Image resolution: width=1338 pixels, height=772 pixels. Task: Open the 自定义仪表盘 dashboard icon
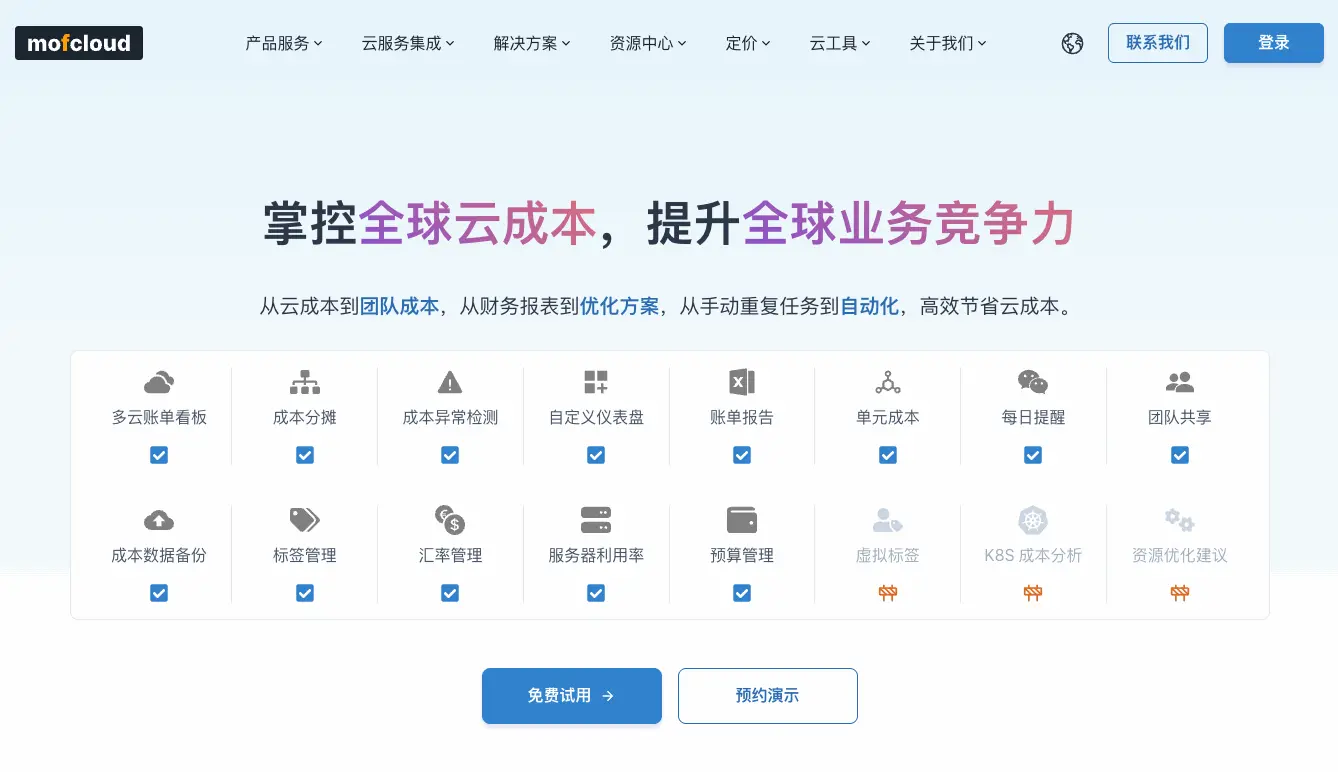pyautogui.click(x=595, y=382)
